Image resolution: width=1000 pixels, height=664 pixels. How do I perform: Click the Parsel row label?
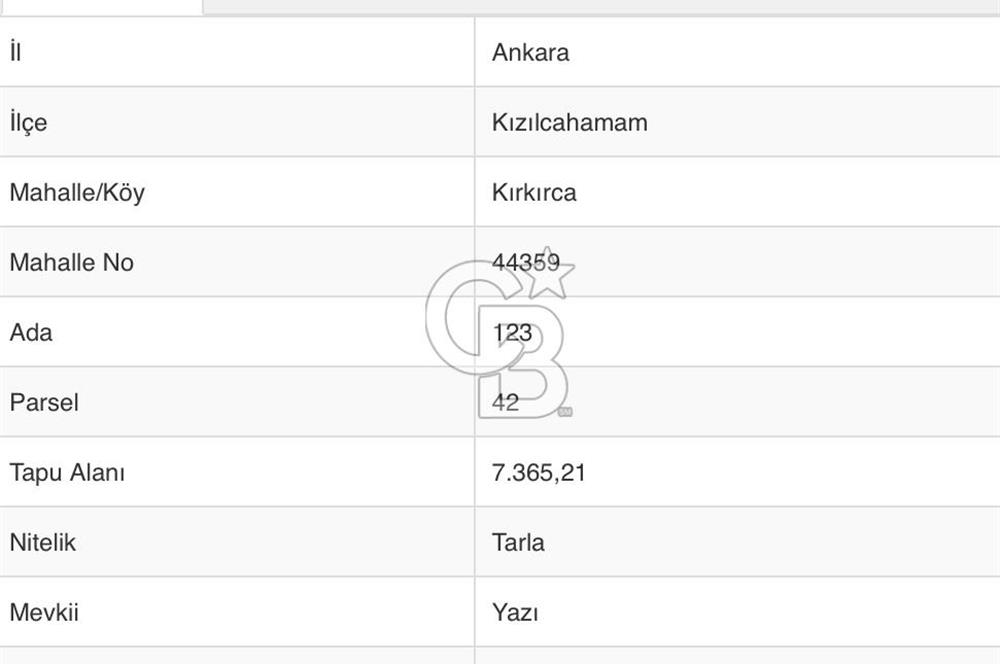(44, 403)
